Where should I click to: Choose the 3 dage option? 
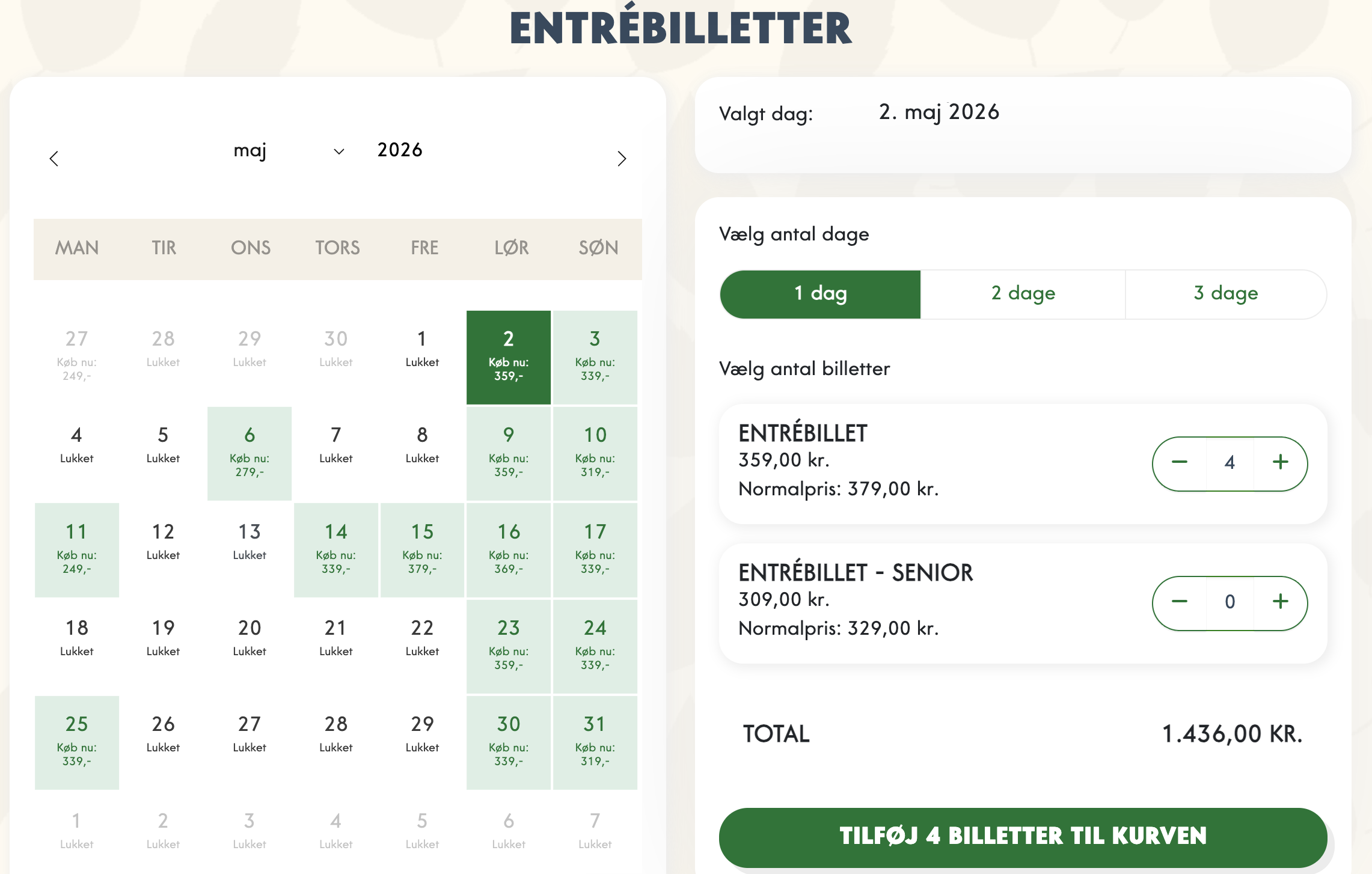click(1225, 294)
